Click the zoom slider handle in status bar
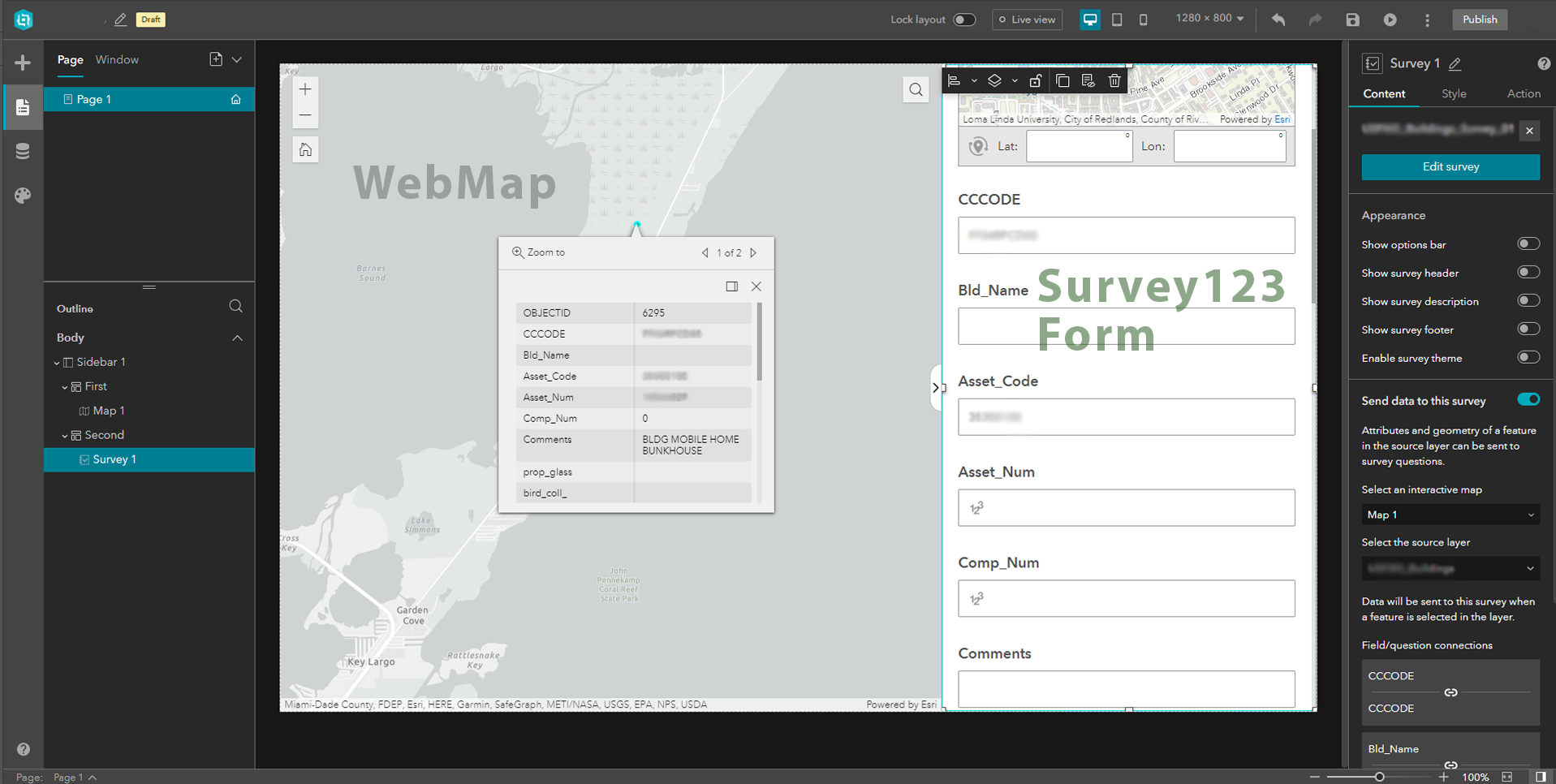 click(1379, 777)
